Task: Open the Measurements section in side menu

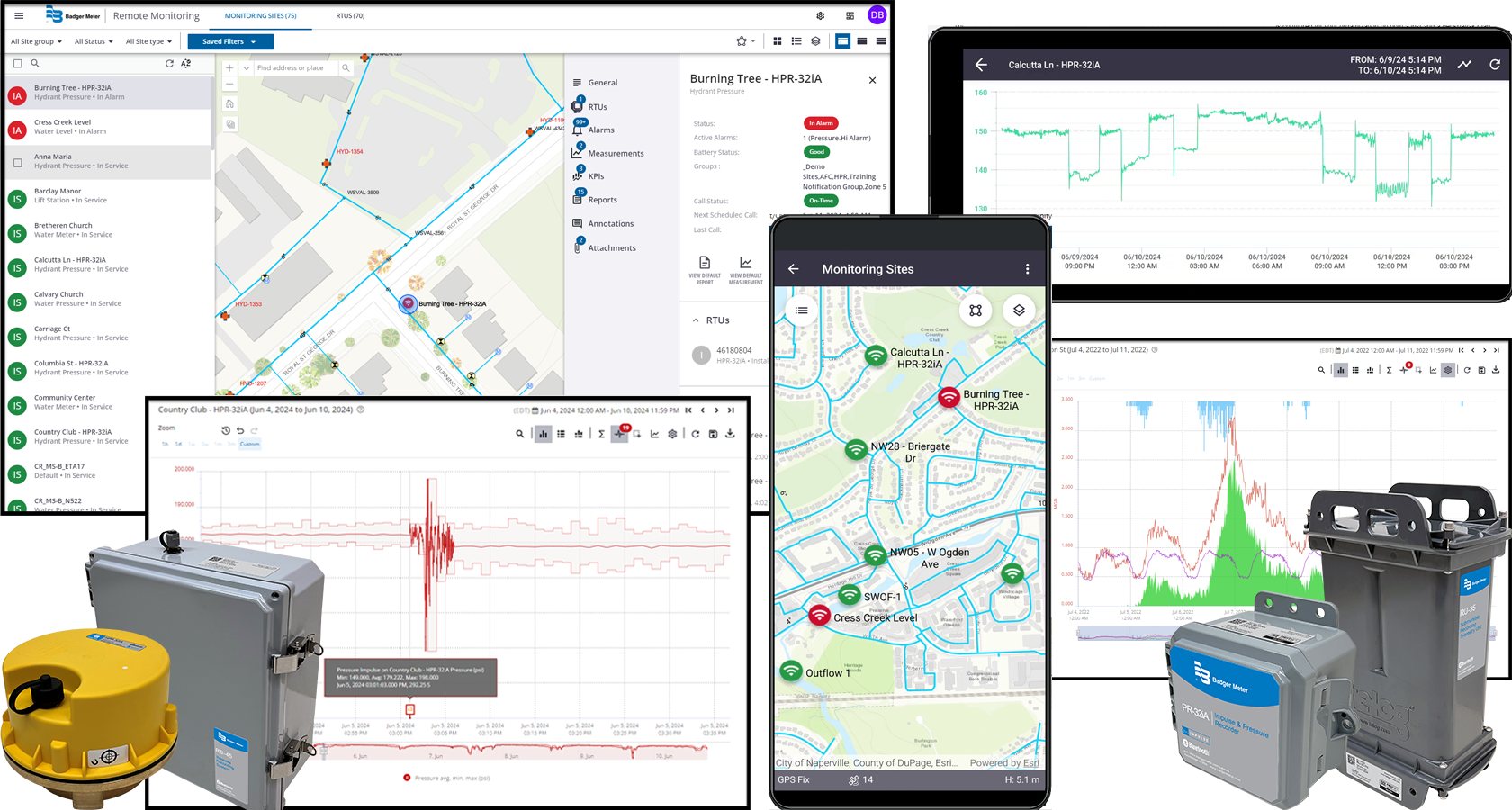Action: click(x=608, y=153)
